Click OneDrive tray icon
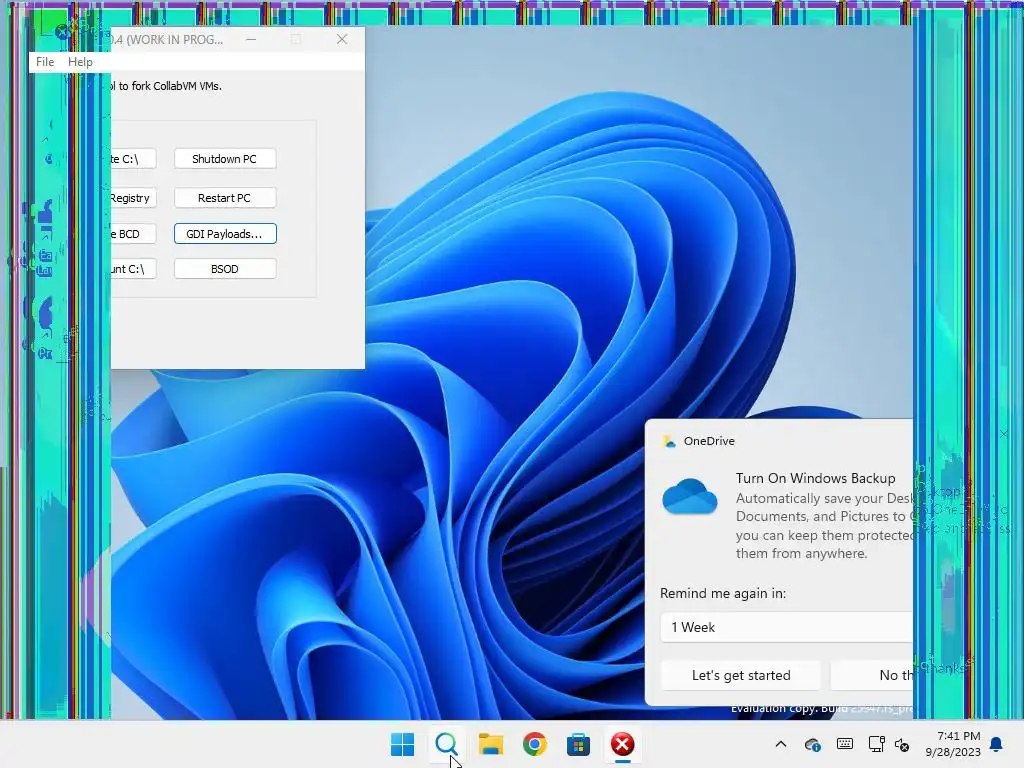This screenshot has height=768, width=1024. tap(812, 744)
